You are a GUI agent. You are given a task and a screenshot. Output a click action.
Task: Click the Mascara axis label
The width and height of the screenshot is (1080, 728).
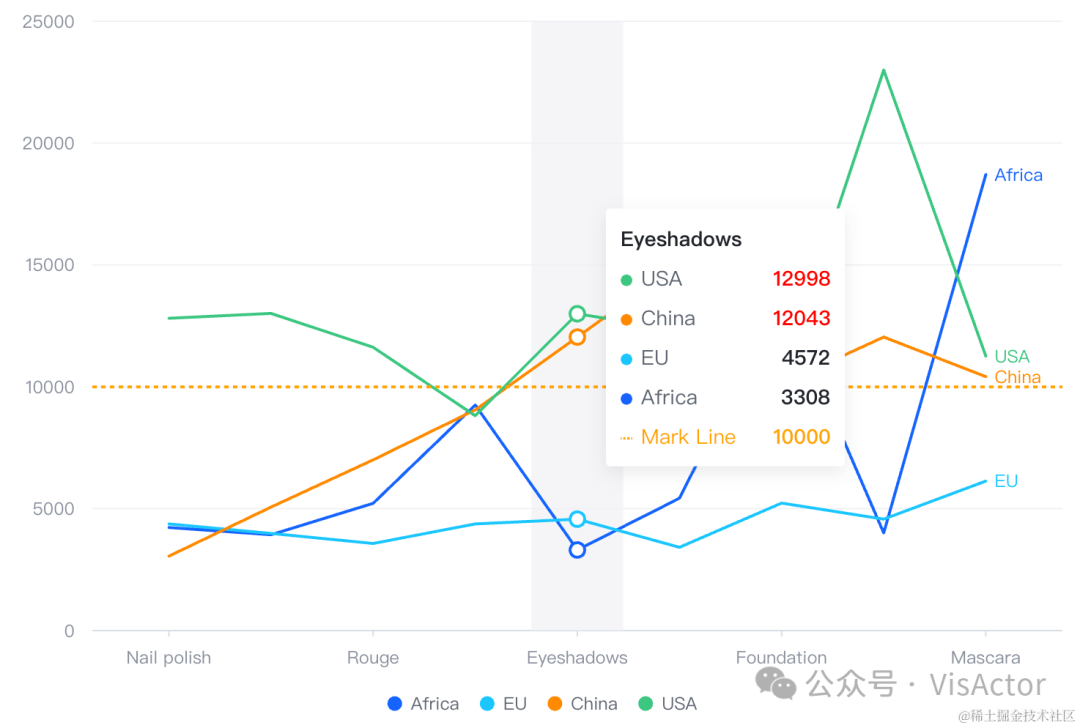click(x=985, y=658)
